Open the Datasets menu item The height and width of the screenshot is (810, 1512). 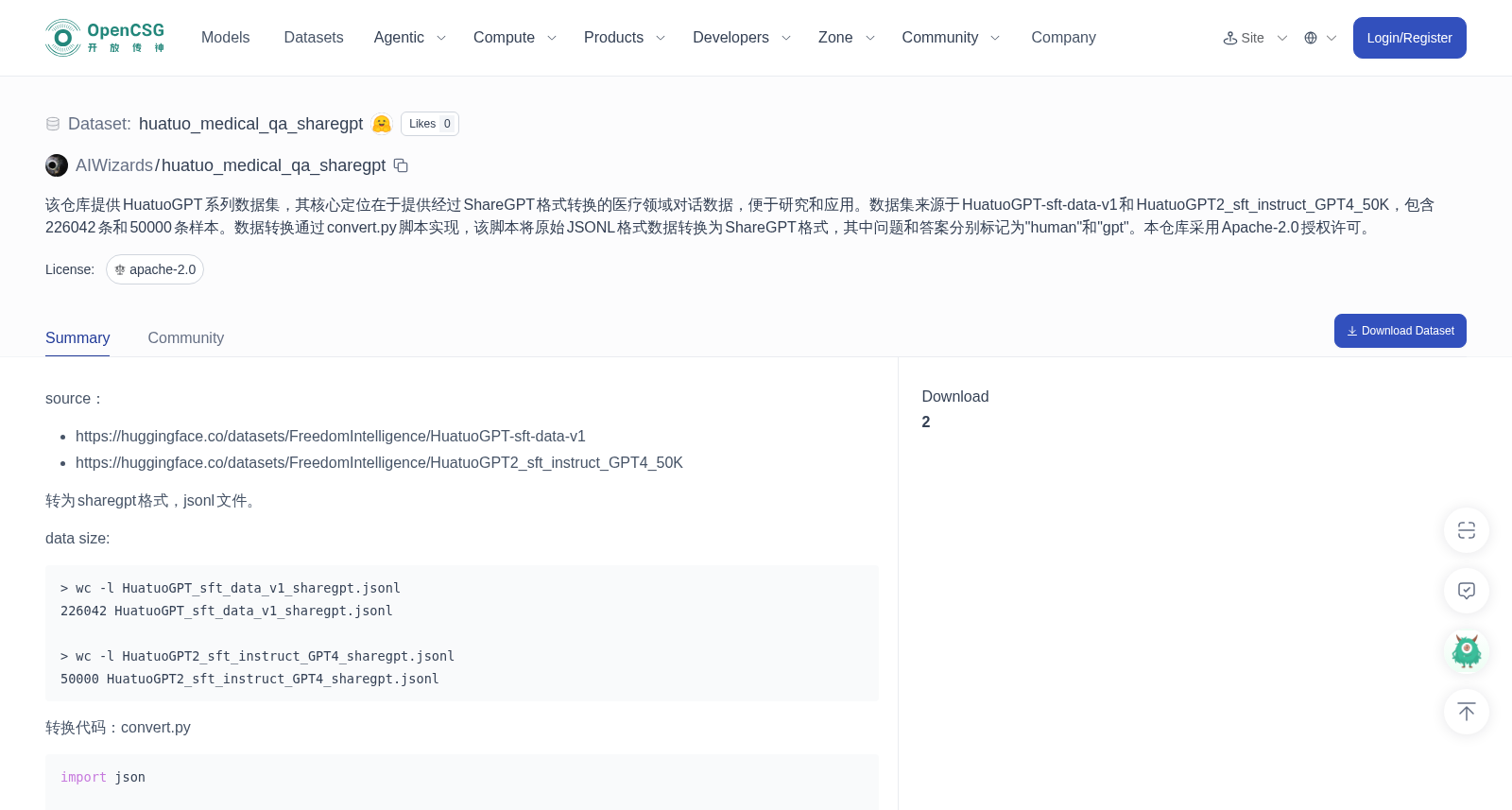[x=314, y=38]
